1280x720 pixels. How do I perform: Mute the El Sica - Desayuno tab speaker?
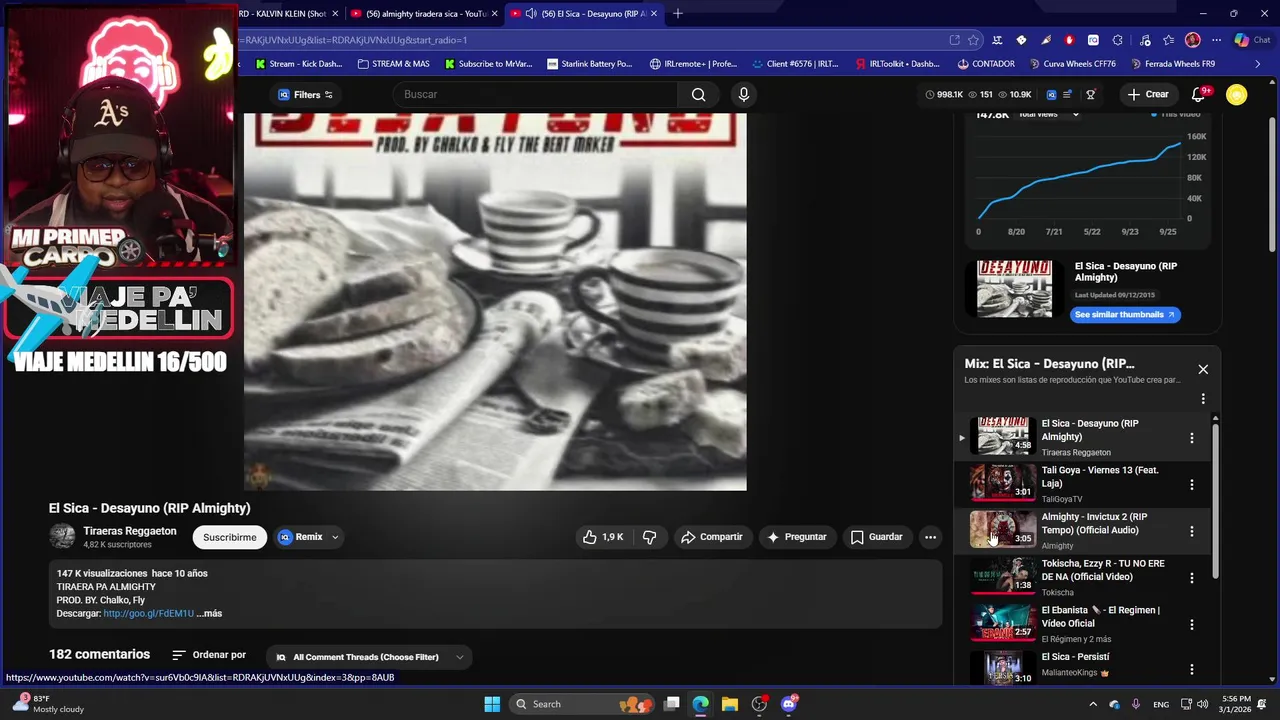(x=531, y=14)
